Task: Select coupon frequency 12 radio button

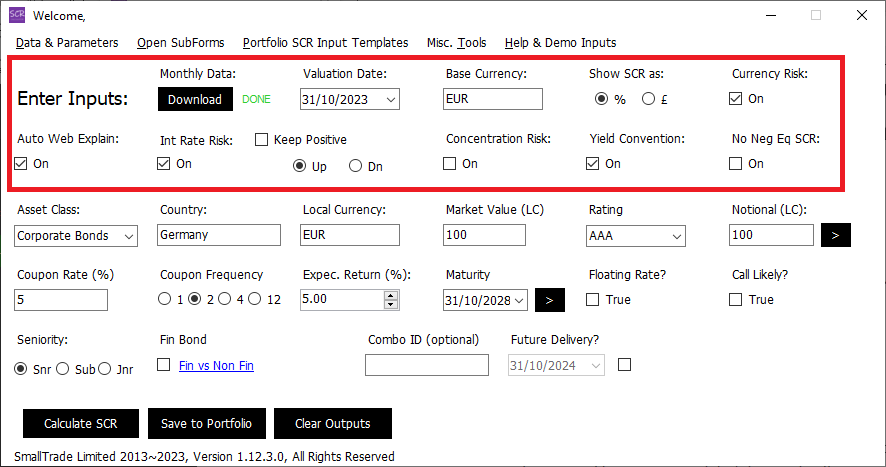Action: click(x=255, y=299)
